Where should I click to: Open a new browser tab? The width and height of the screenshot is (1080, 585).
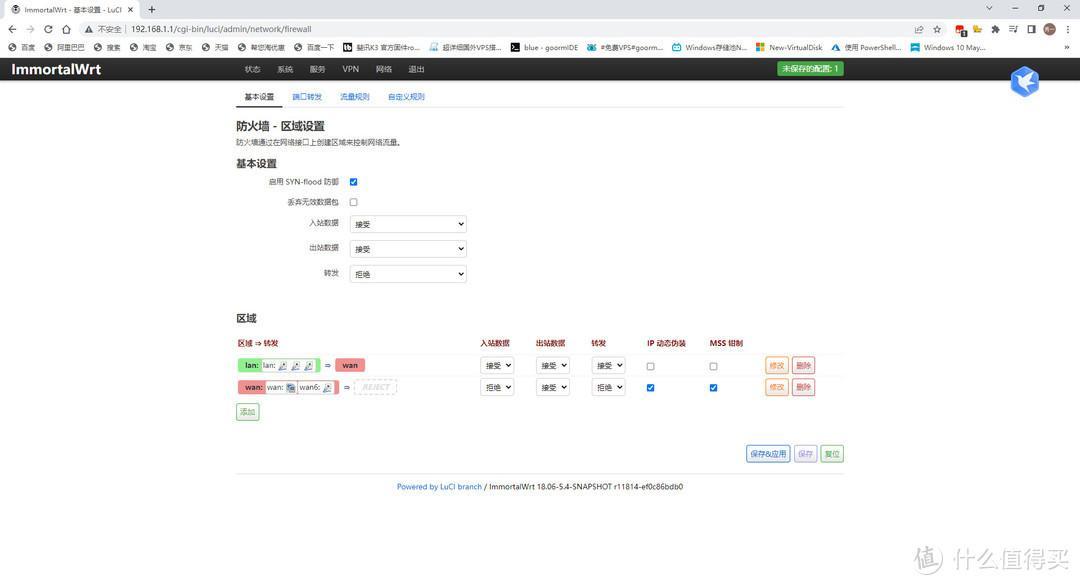pos(152,10)
